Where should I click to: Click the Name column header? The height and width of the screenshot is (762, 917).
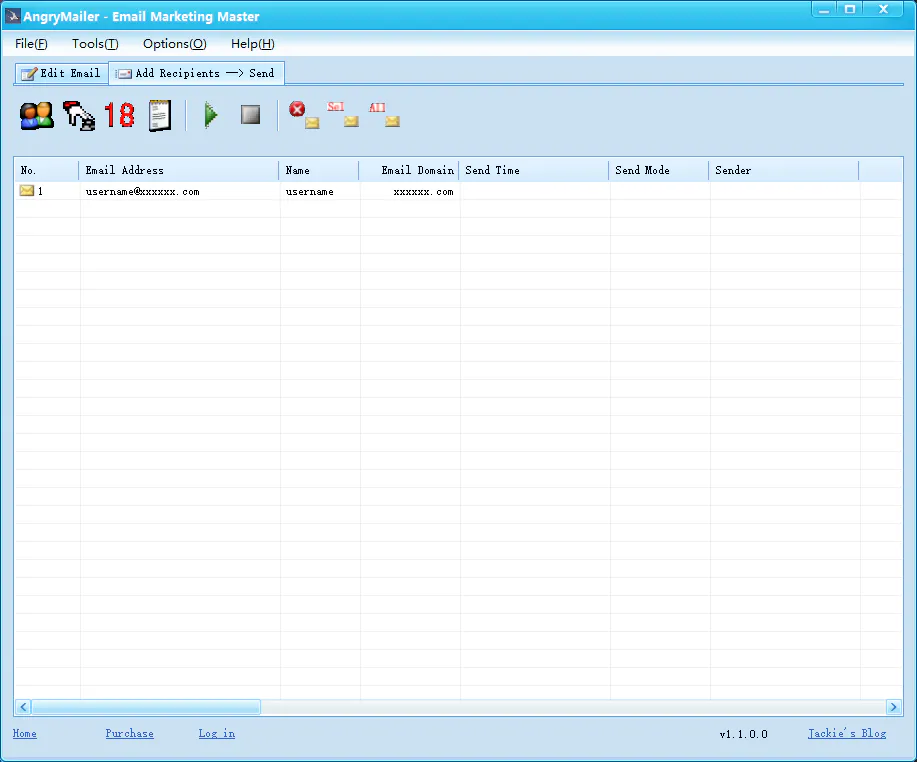coord(319,170)
